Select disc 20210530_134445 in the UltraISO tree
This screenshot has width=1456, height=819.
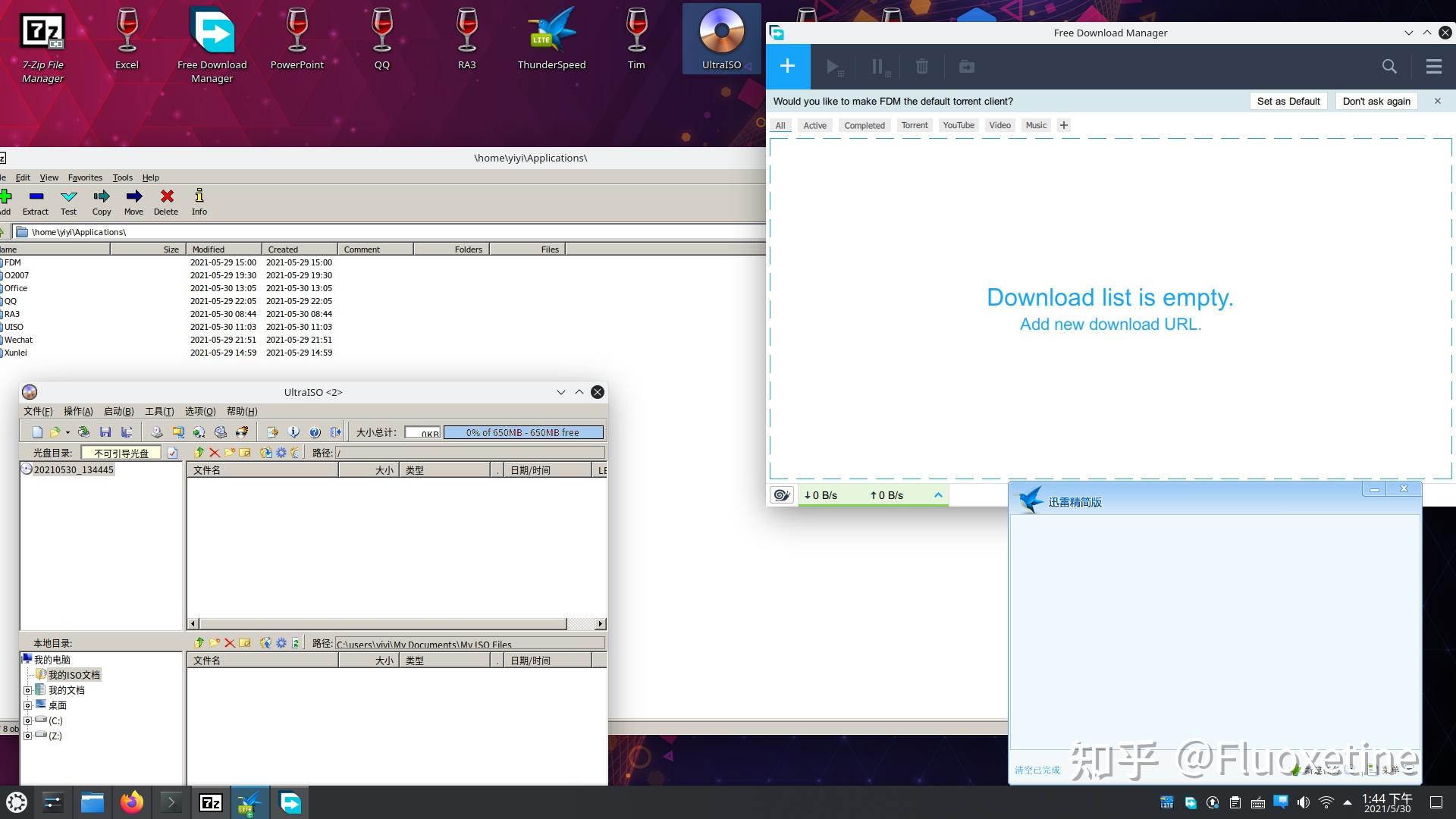(74, 469)
